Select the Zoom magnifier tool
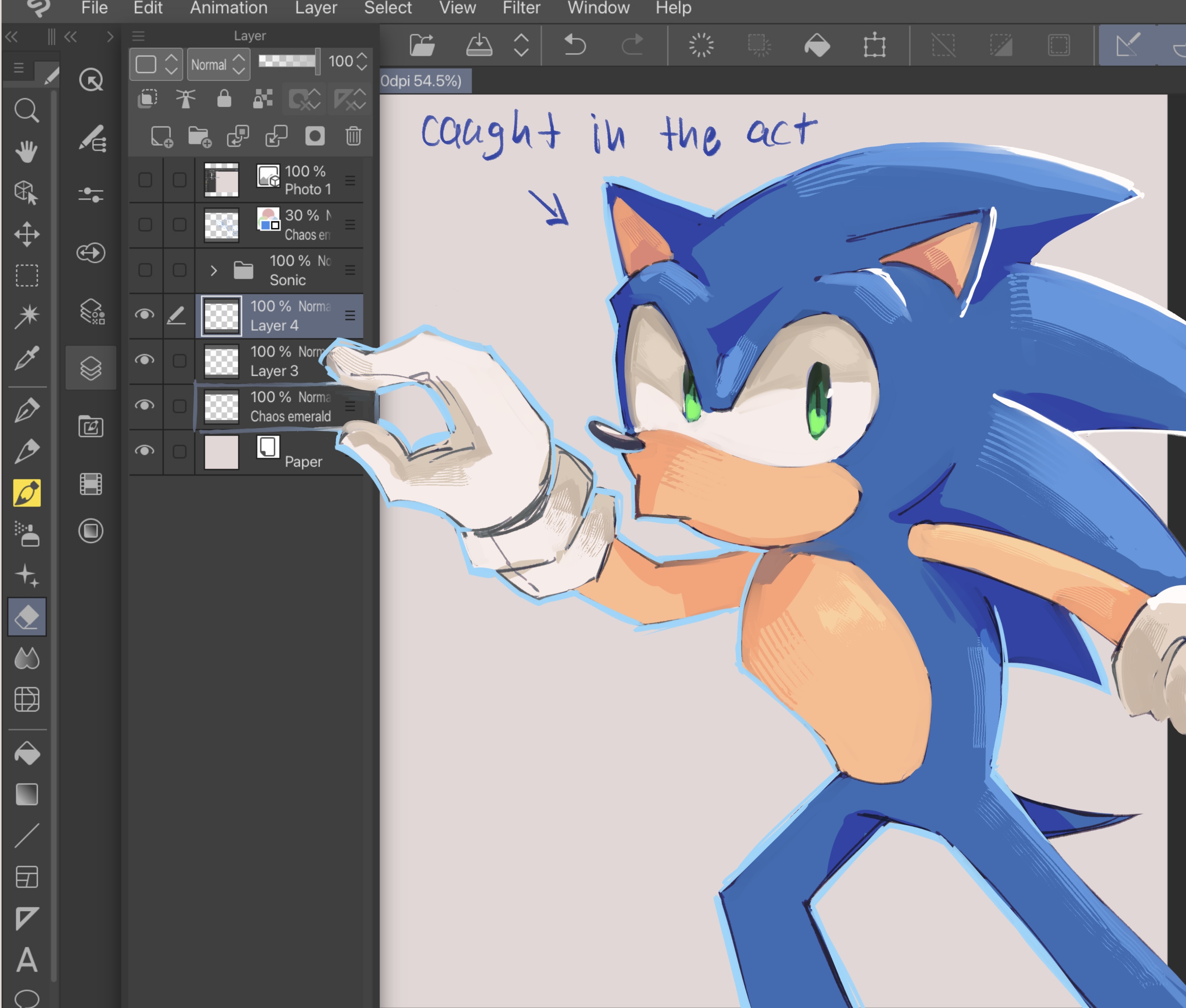The width and height of the screenshot is (1186, 1008). pos(26,110)
